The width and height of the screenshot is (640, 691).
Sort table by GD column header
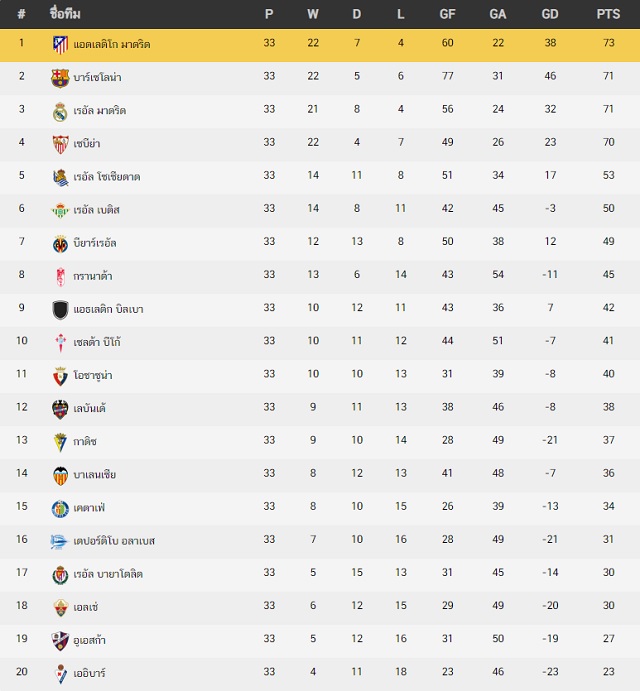click(550, 14)
